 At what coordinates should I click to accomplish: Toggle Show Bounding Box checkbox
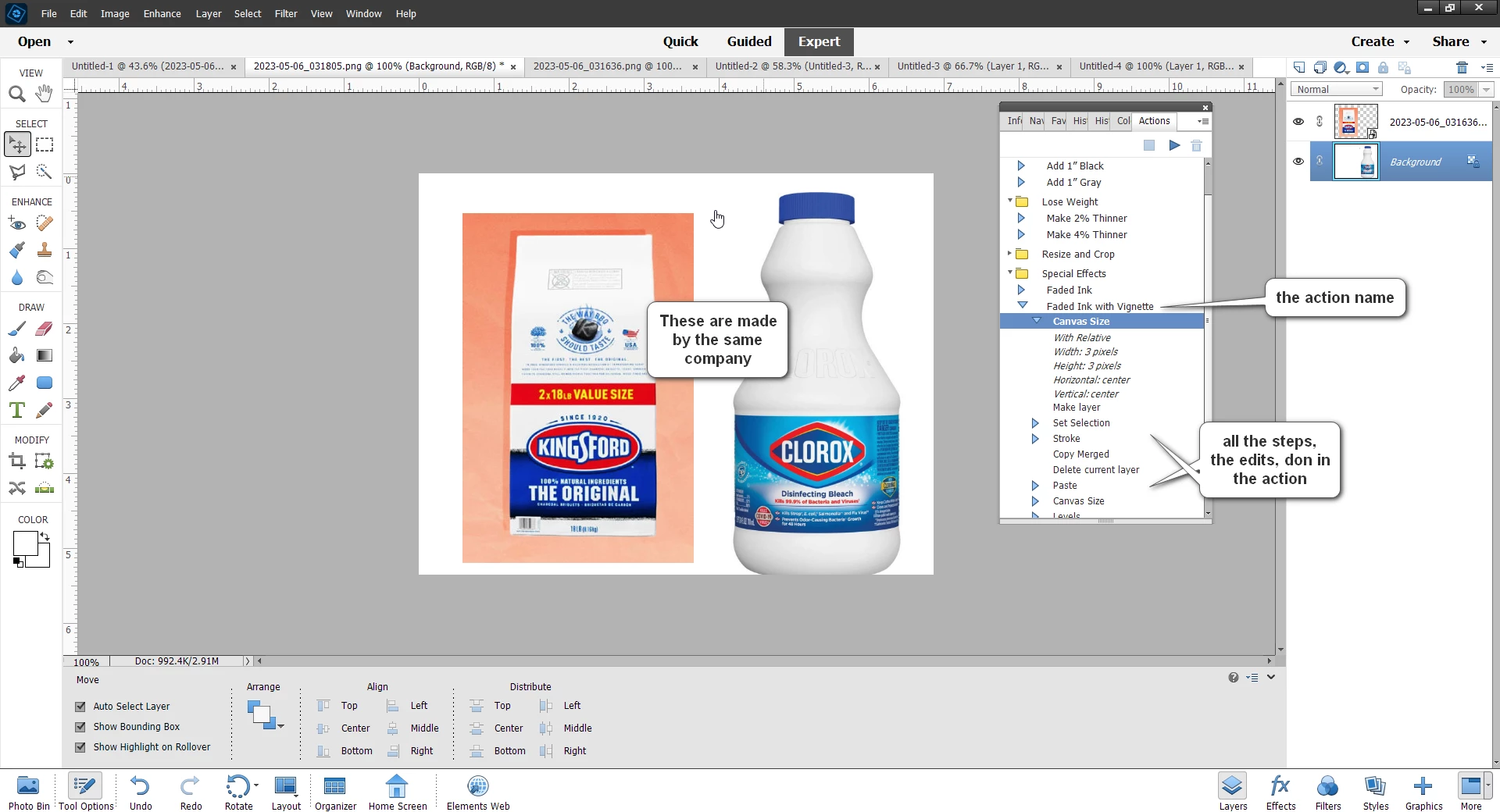point(80,727)
